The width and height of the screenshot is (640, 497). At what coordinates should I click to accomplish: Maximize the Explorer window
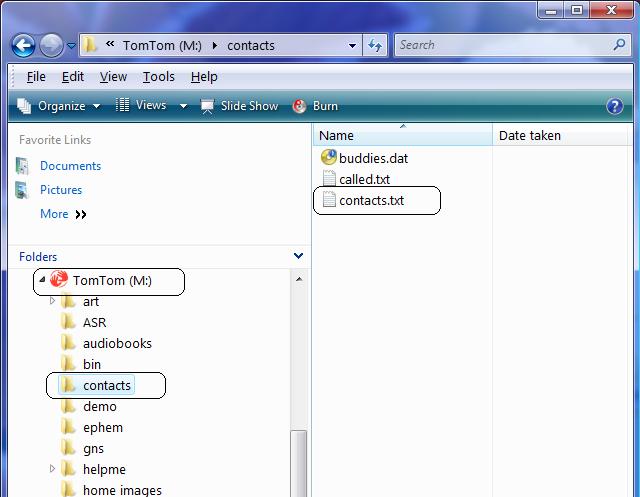(x=576, y=10)
